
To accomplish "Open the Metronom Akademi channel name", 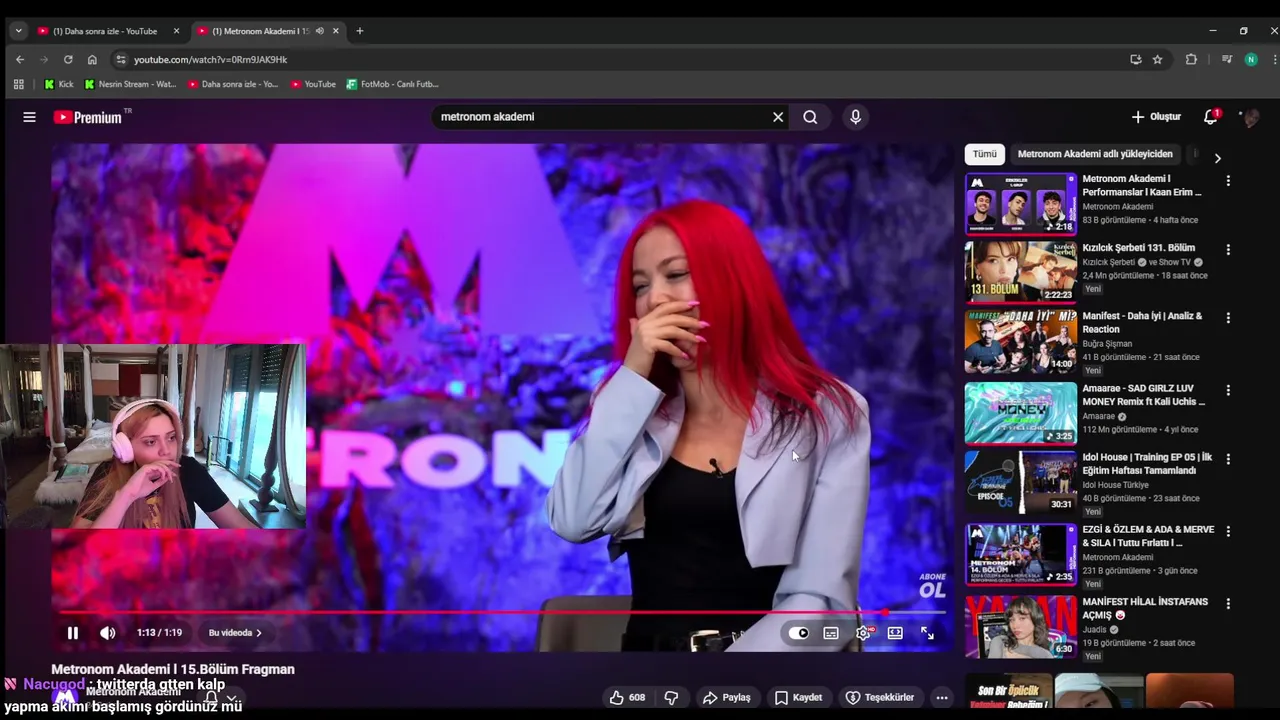I will (x=133, y=692).
